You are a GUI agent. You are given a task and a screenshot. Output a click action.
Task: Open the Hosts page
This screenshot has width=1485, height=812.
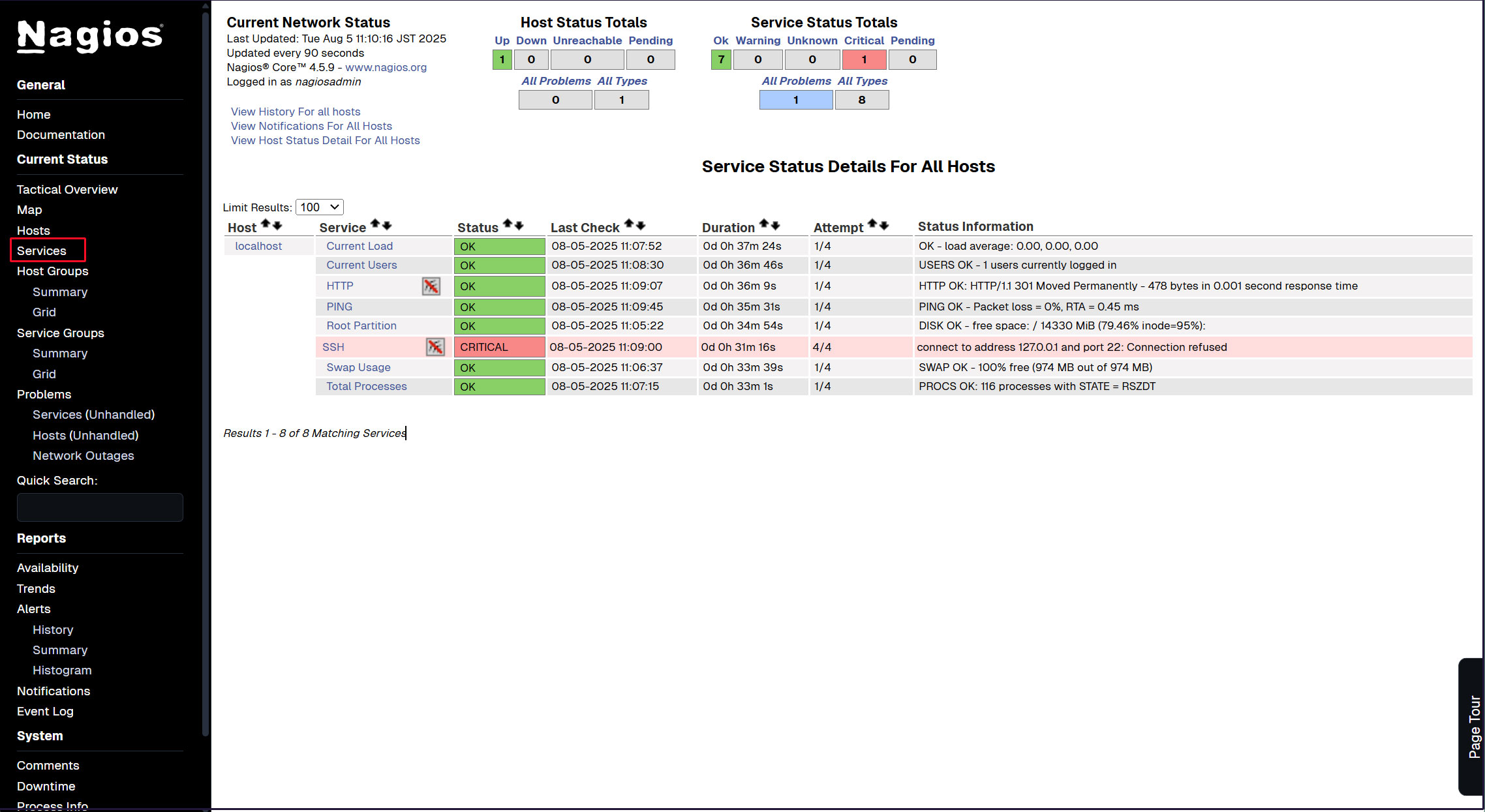pos(33,231)
